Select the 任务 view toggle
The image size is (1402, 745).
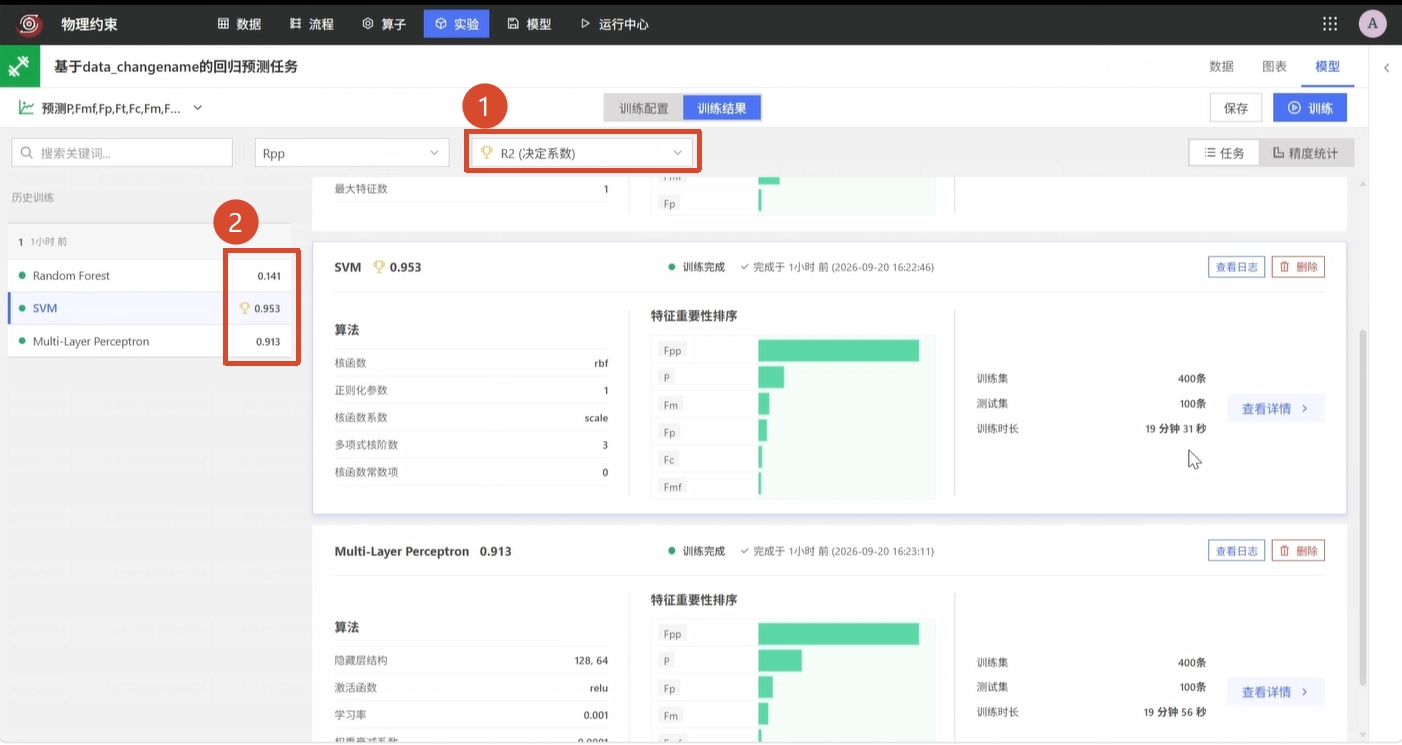(x=1224, y=153)
